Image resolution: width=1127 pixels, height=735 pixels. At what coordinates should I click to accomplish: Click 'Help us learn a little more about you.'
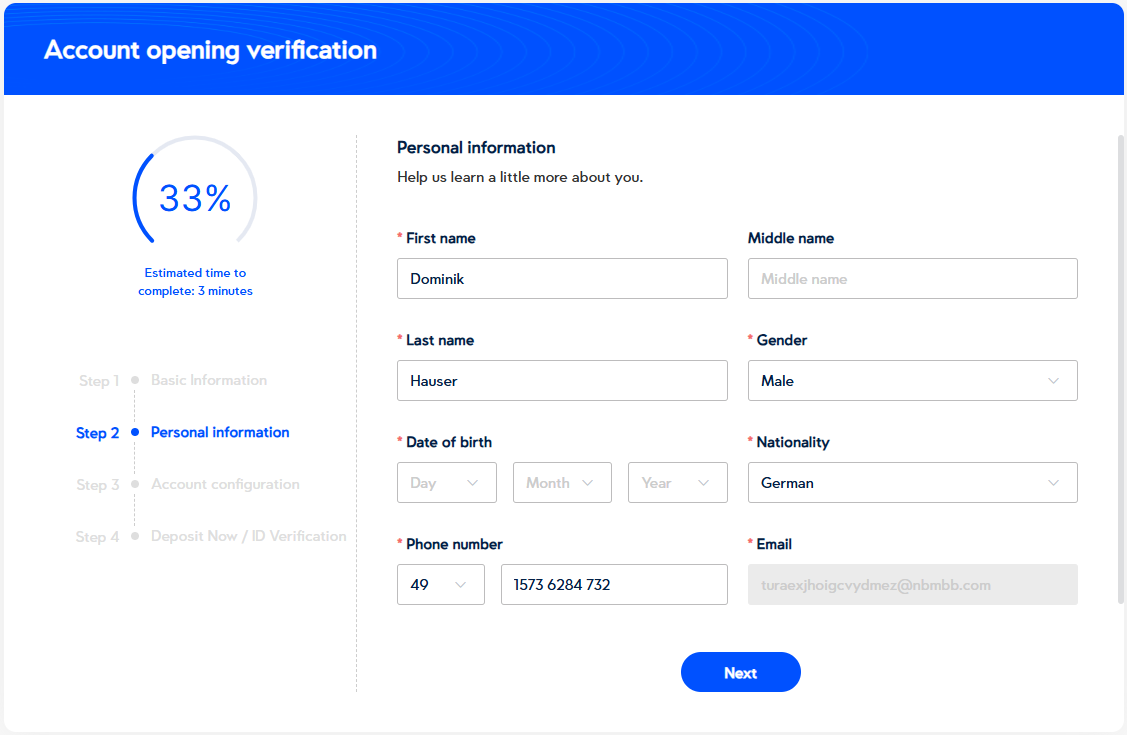520,177
